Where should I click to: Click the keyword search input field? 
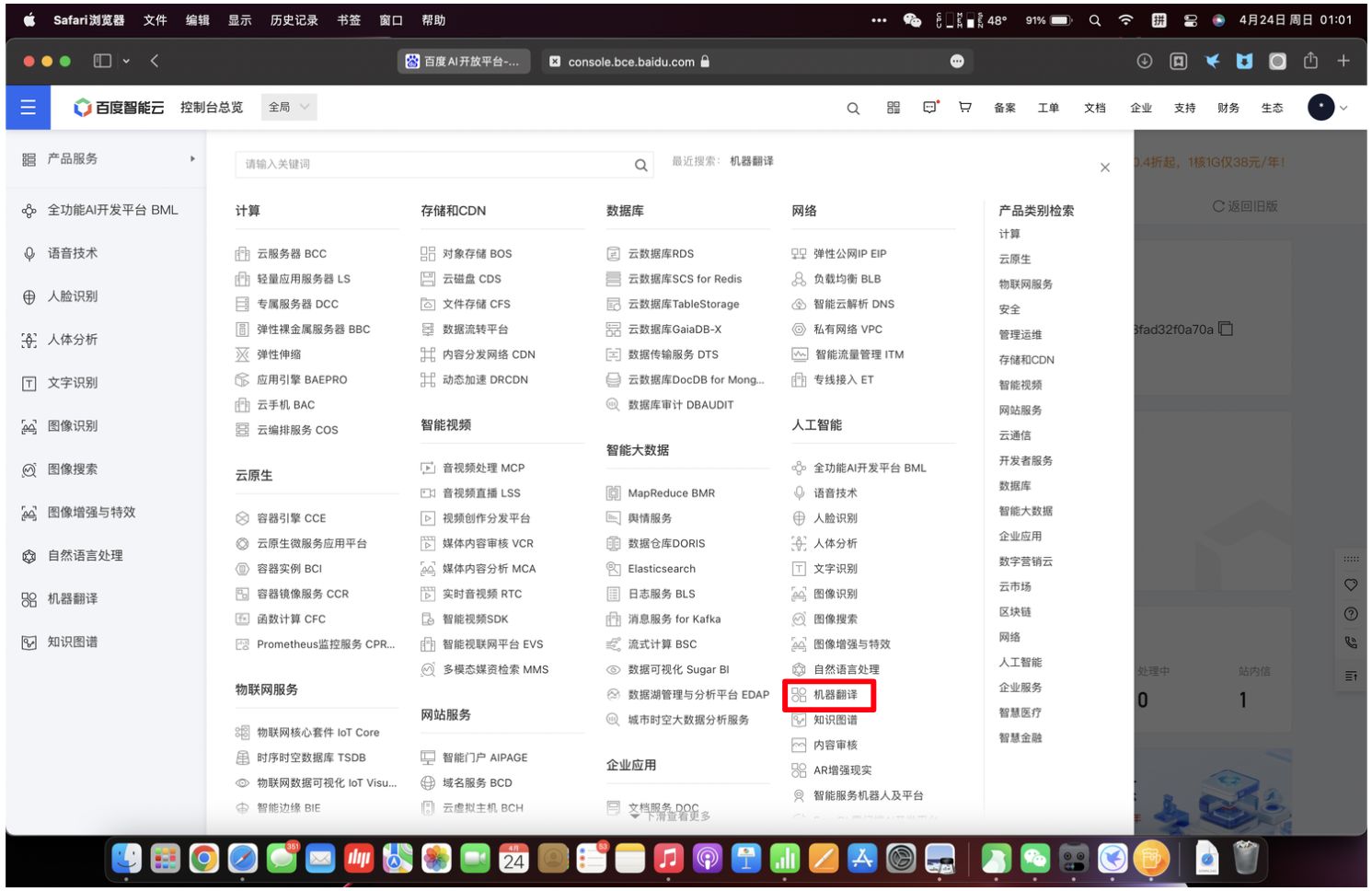coord(444,165)
